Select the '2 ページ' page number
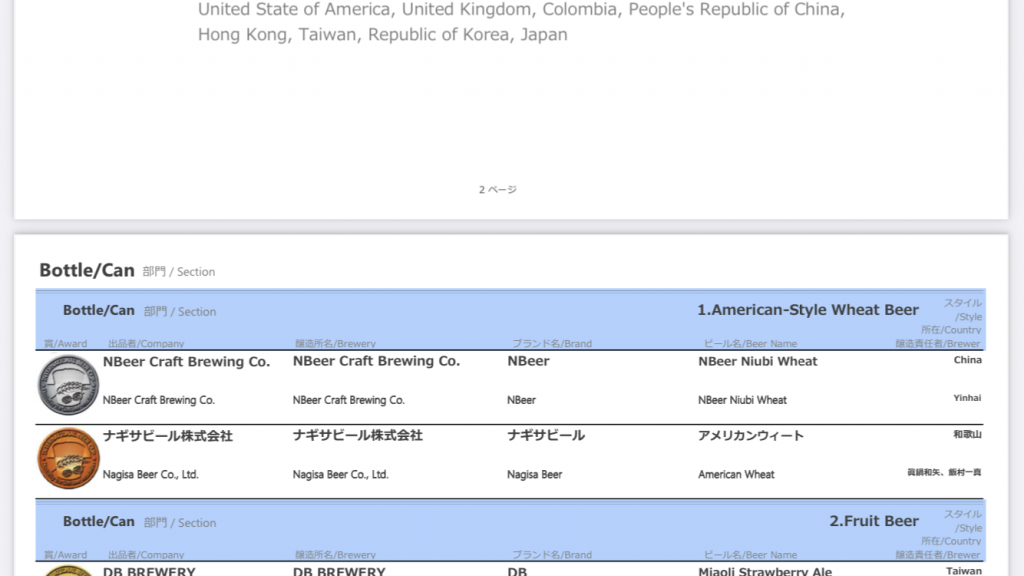This screenshot has width=1024, height=576. (x=498, y=189)
